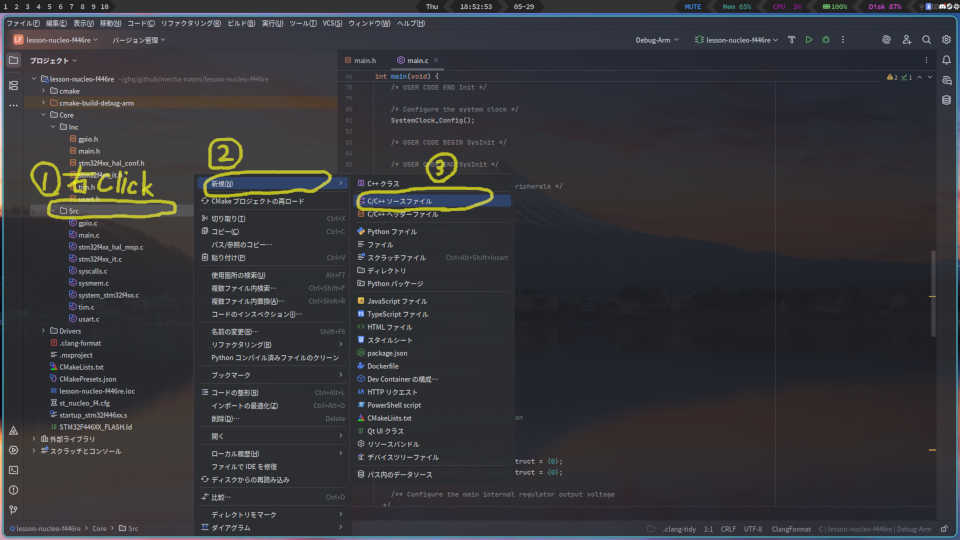The width and height of the screenshot is (960, 540).
Task: Expand the cmake-build-debug-arm folder
Action: coord(43,103)
